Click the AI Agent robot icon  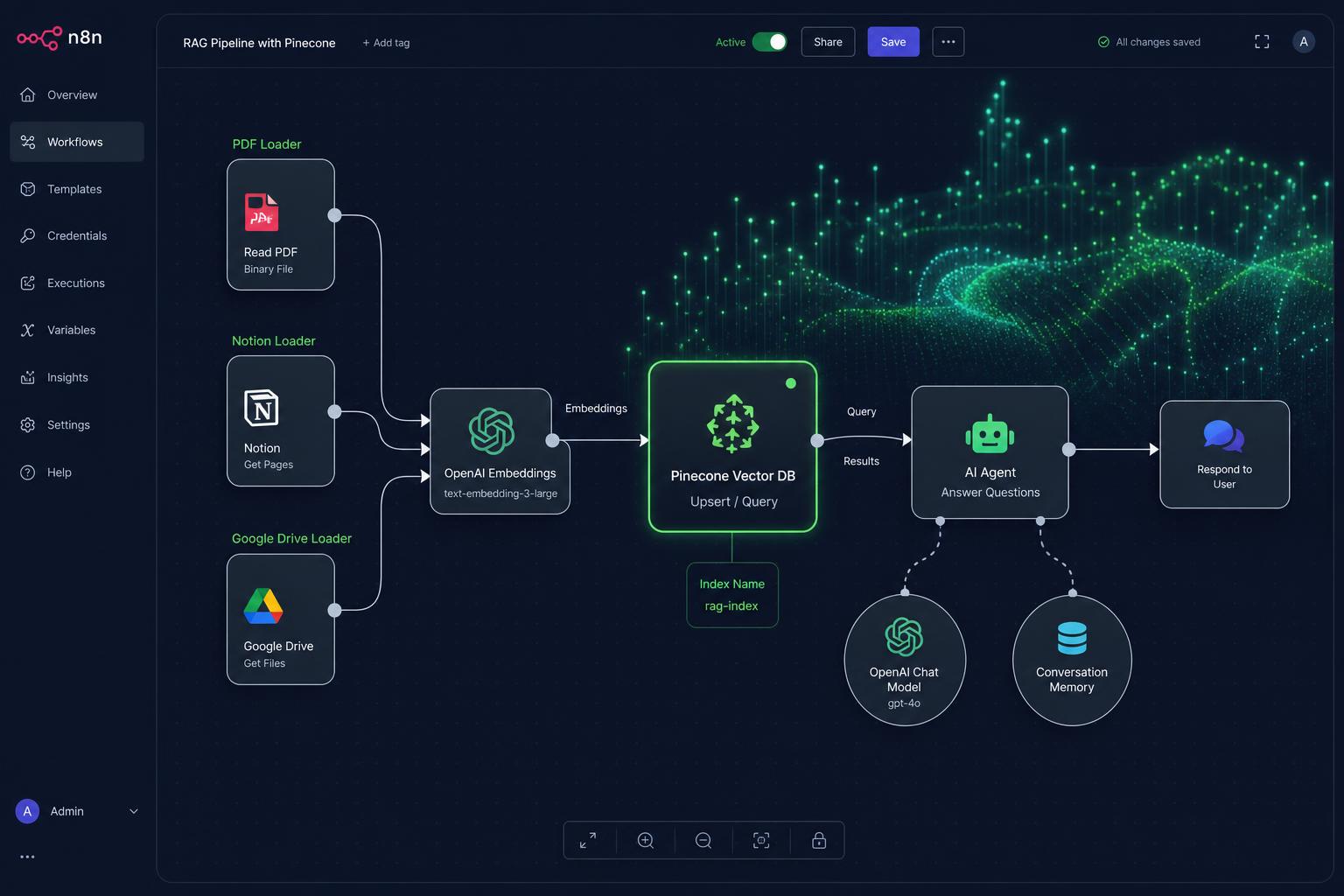[x=990, y=433]
